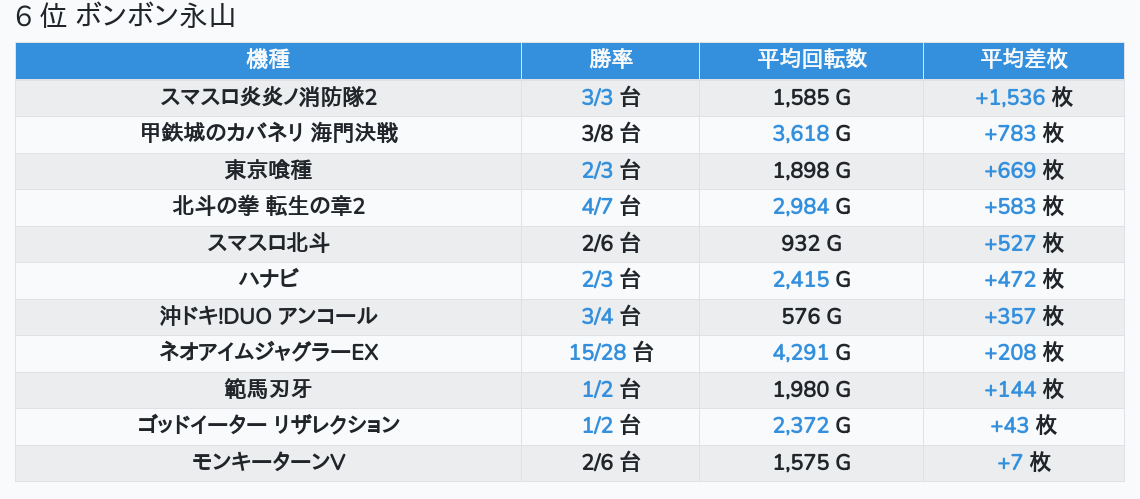Click the 勝率 column header
1140x499 pixels.
610,60
